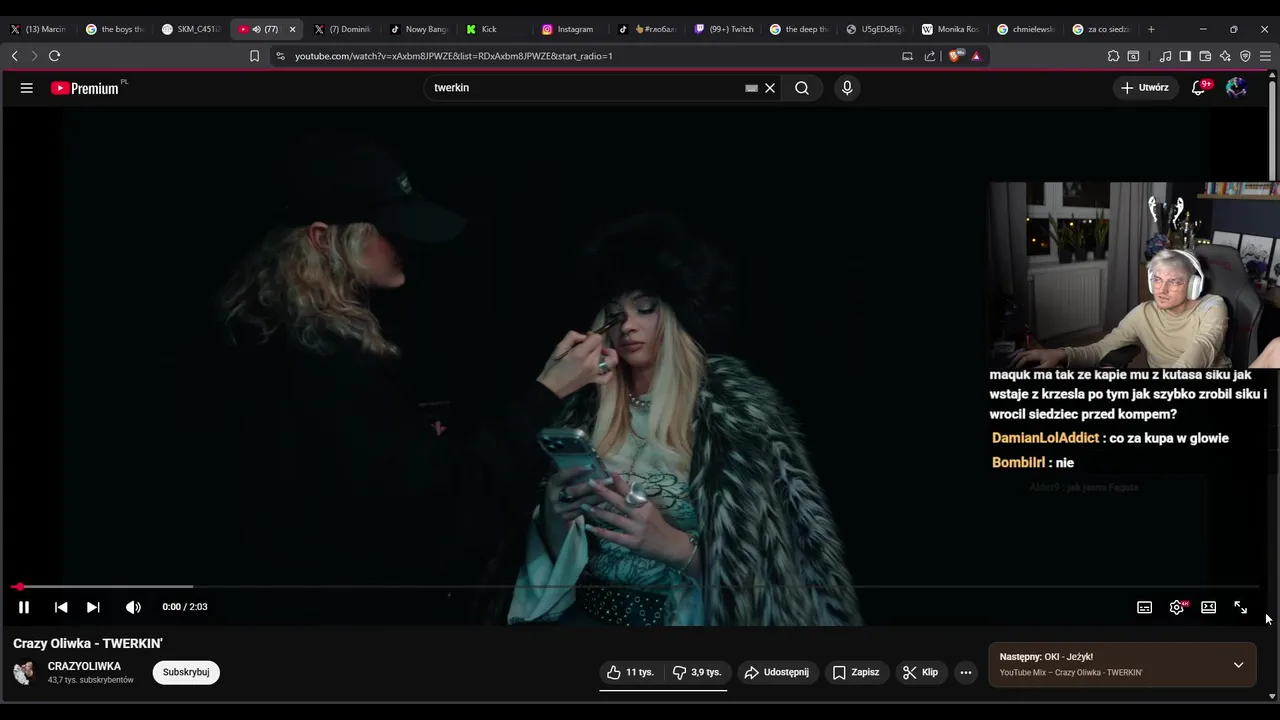Open the CRAZYOLIWKA channel avatar
1280x720 pixels.
tap(24, 673)
